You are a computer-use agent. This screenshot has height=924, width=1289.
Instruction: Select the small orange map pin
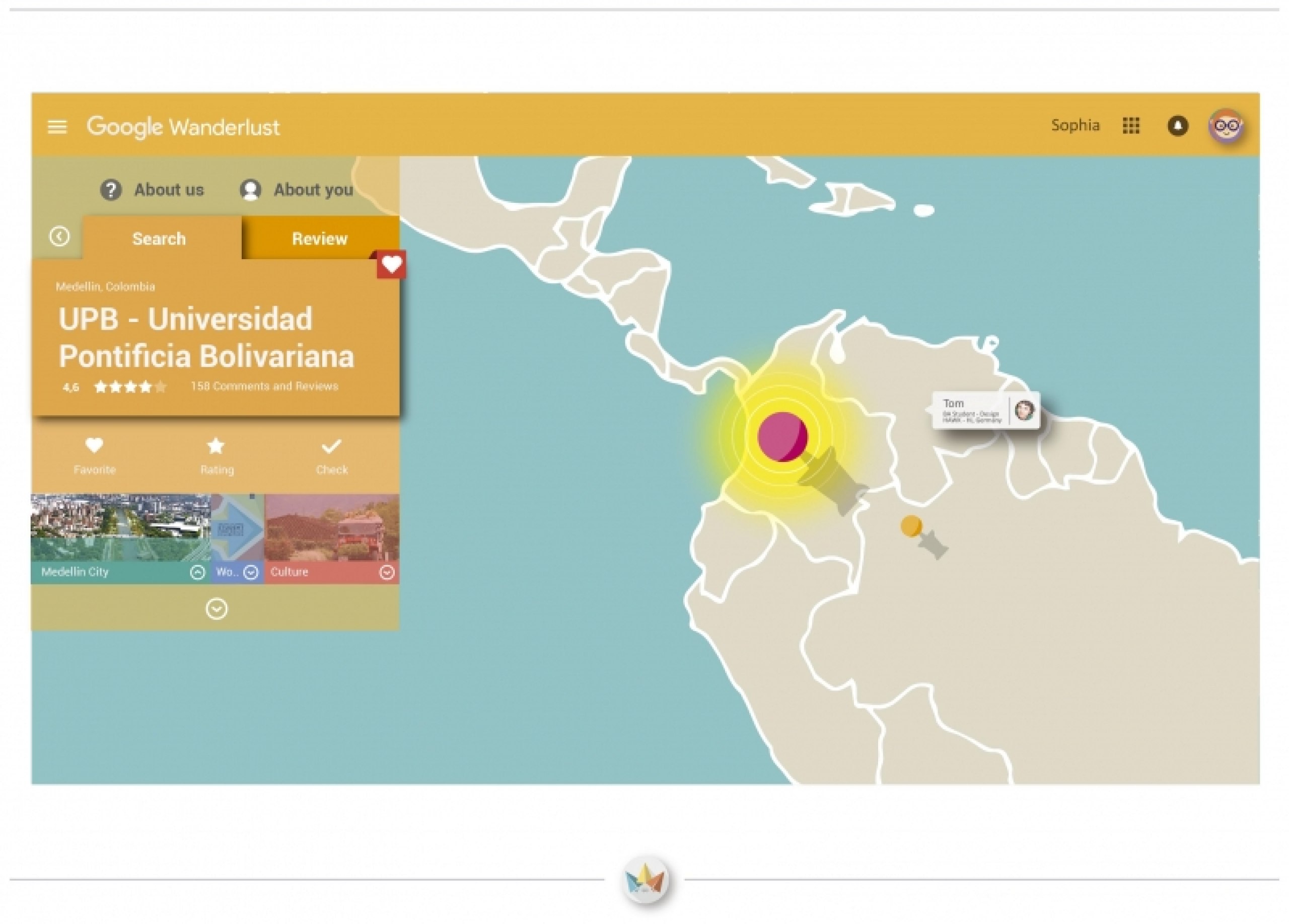point(911,526)
